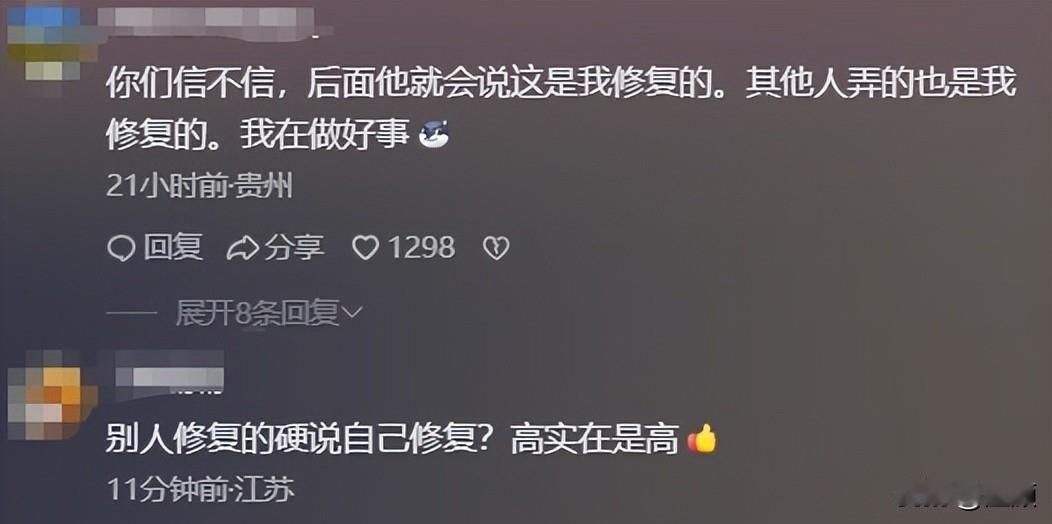Click the thumbs-up emoji after 高实在是高
The image size is (1052, 524).
click(702, 441)
